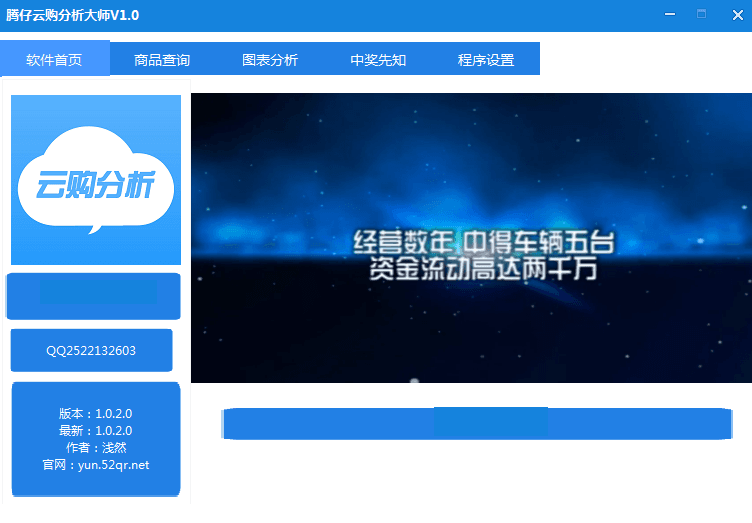752x523 pixels.
Task: Click the 最新：1.0.2.0 latest version line
Action: point(96,430)
